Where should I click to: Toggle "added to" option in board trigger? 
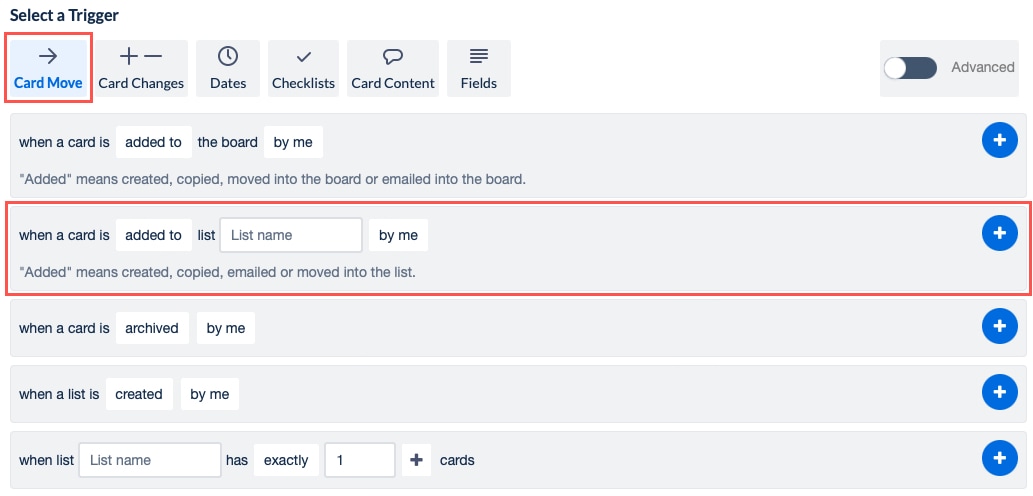pos(153,142)
